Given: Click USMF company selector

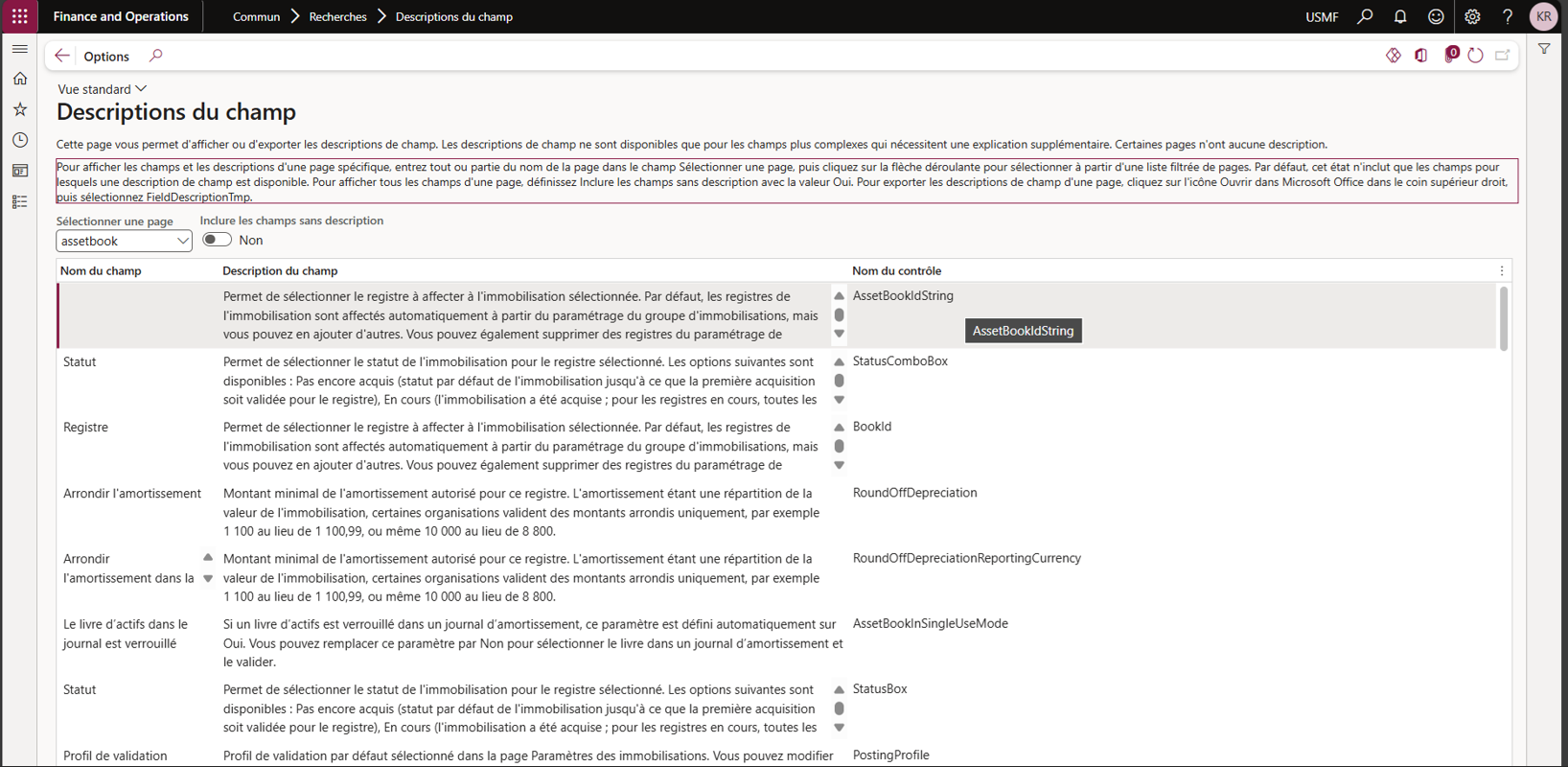Looking at the screenshot, I should (x=1322, y=16).
